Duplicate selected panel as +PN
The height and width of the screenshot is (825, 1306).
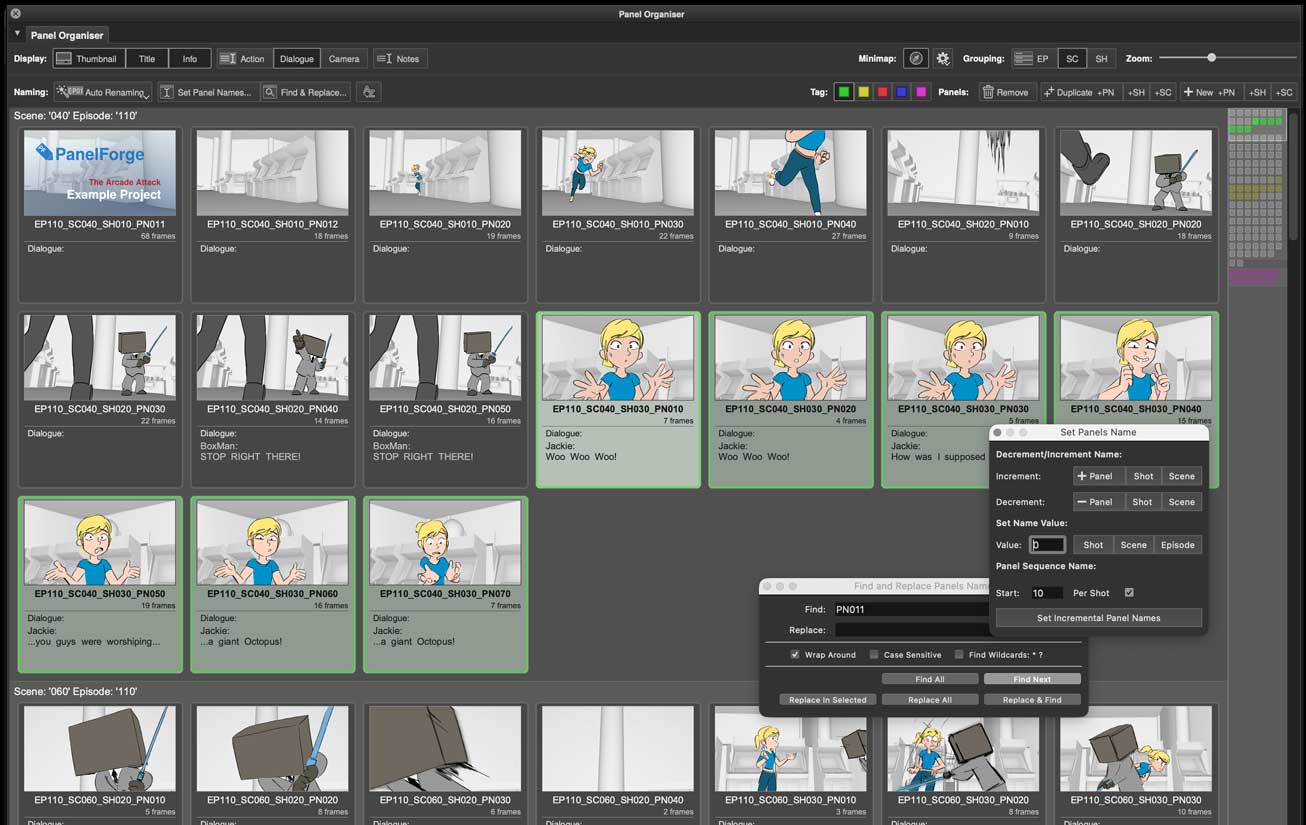(x=1080, y=92)
